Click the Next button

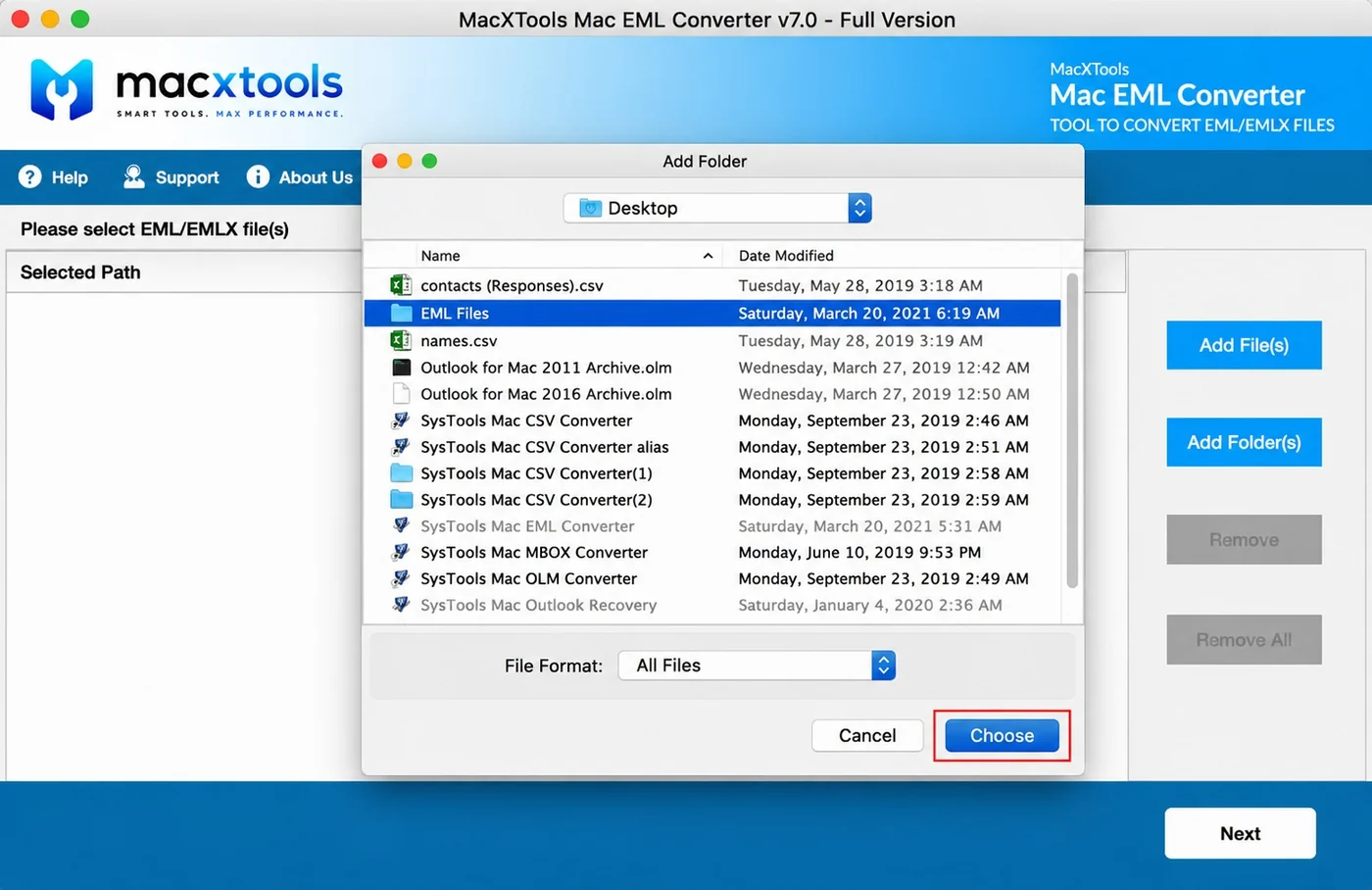1240,833
